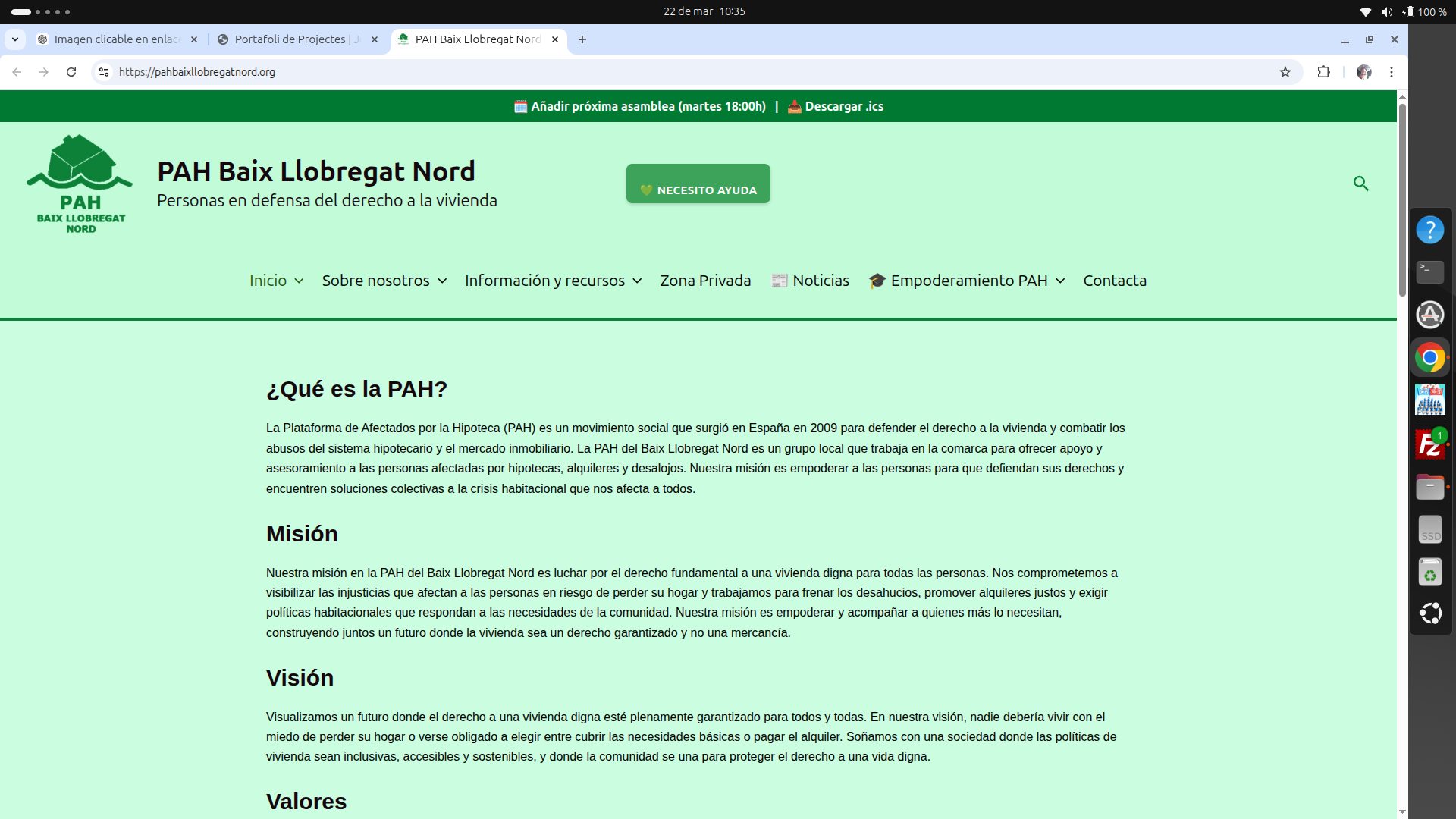Click the 'Misión' heading
Screen dimensions: 1456x819
(x=302, y=534)
